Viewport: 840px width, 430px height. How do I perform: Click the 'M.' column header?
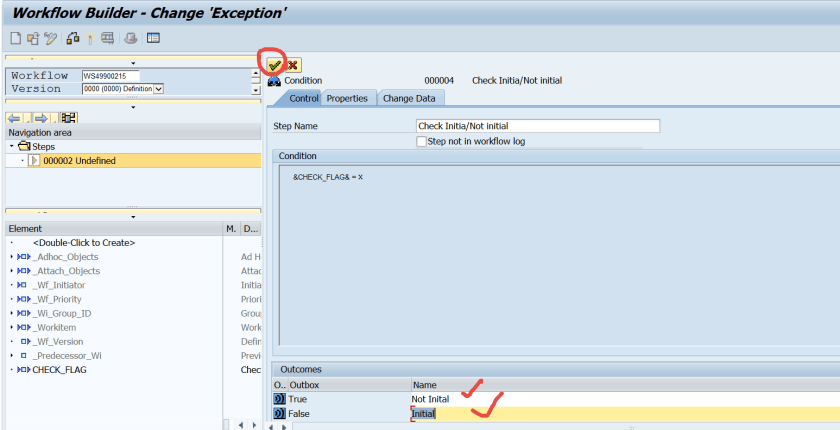231,229
